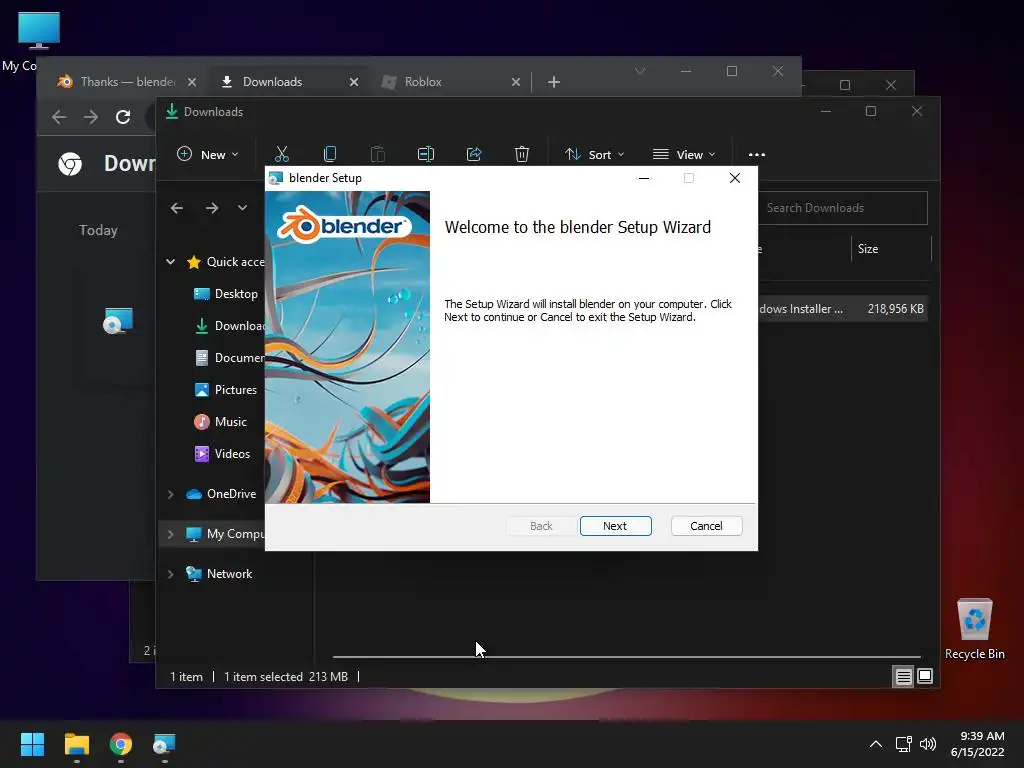The width and height of the screenshot is (1024, 768).
Task: Click the Rename icon in Explorer toolbar
Action: (426, 154)
